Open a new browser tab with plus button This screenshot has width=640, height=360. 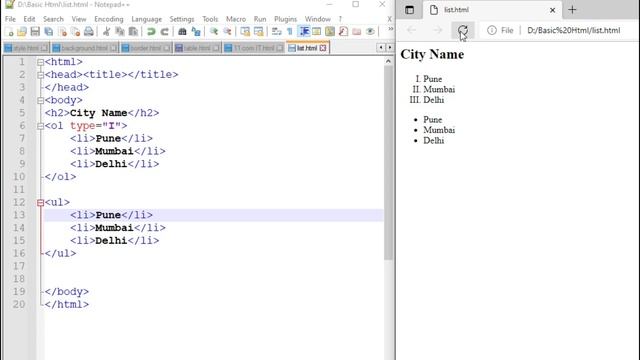(x=572, y=10)
